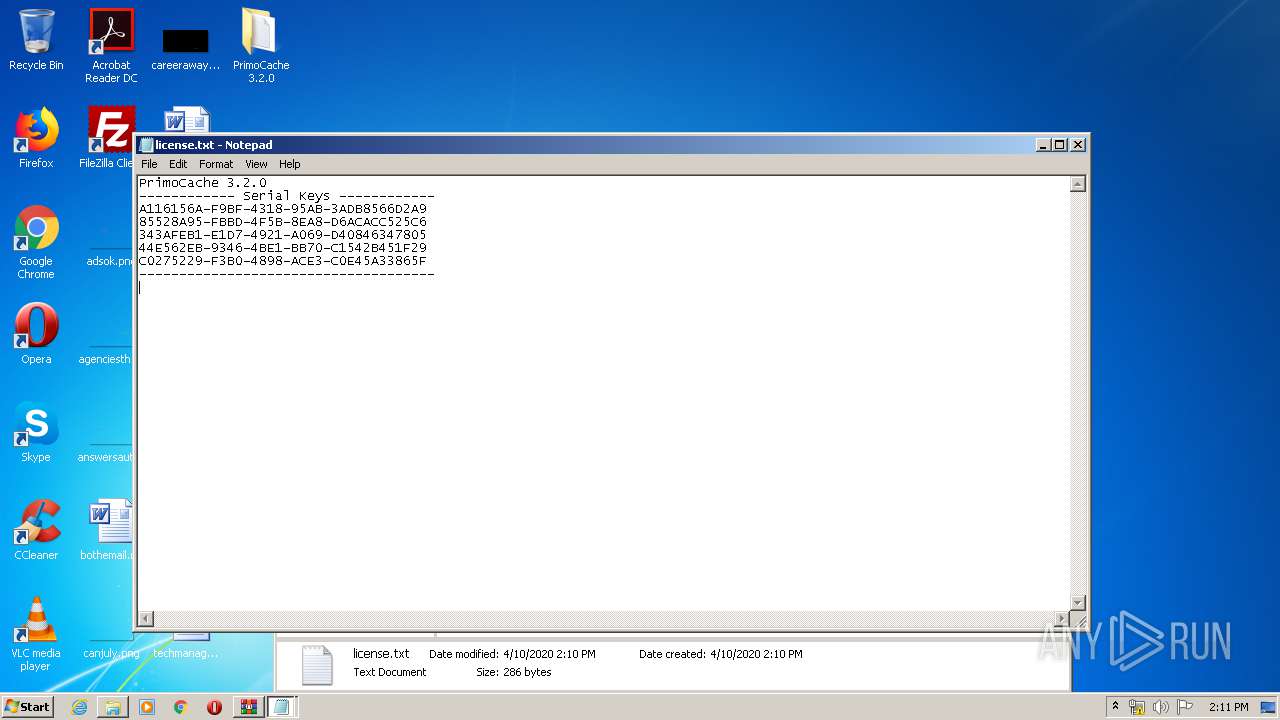Open the network status tray icon

[1137, 707]
